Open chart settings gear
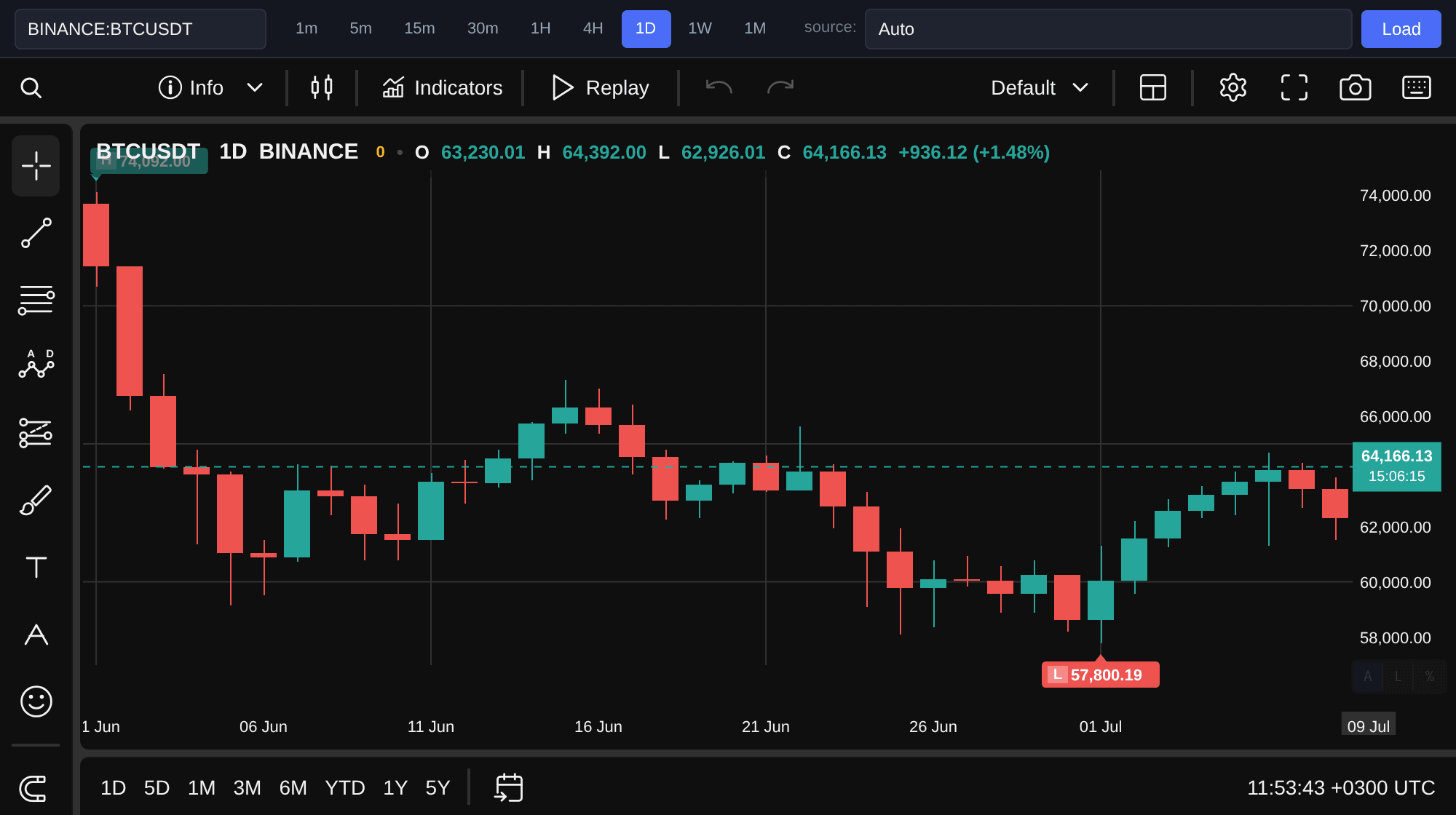 click(x=1233, y=87)
